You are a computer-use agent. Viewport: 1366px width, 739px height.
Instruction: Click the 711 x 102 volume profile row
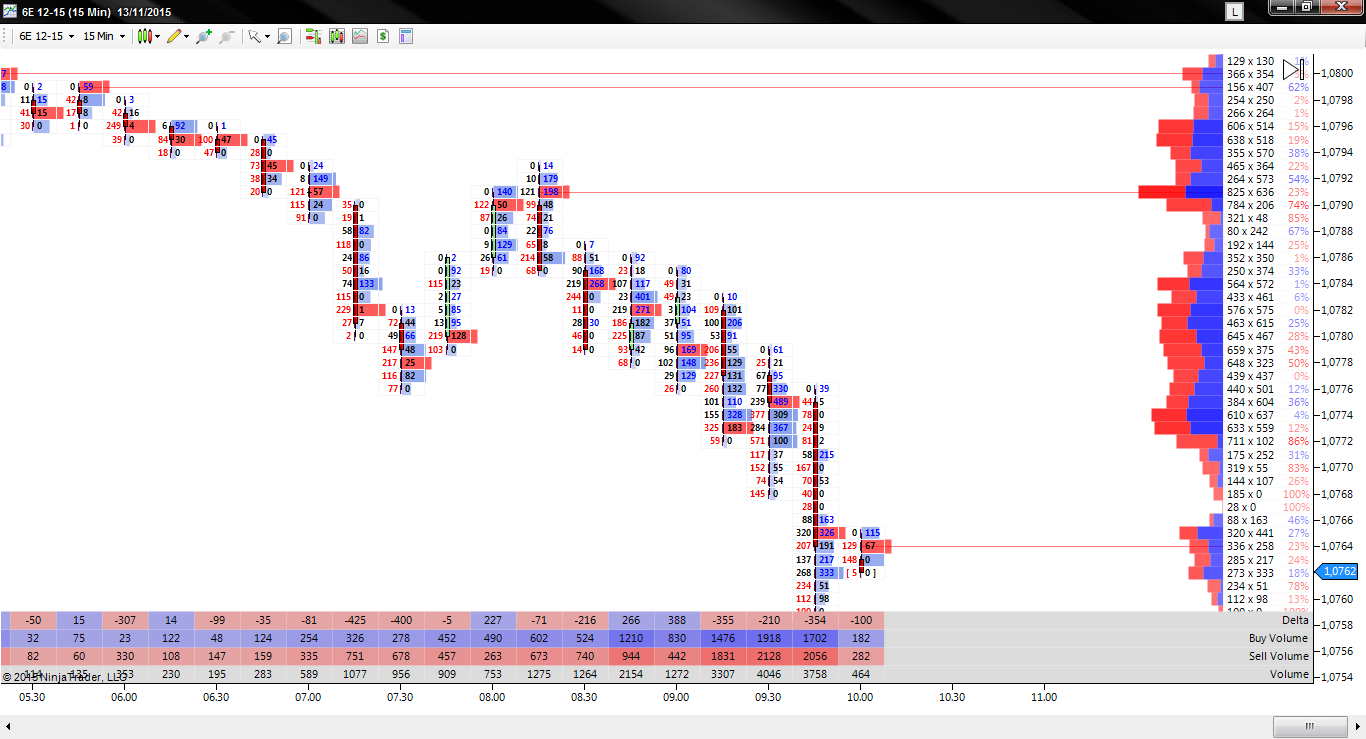click(x=1250, y=441)
